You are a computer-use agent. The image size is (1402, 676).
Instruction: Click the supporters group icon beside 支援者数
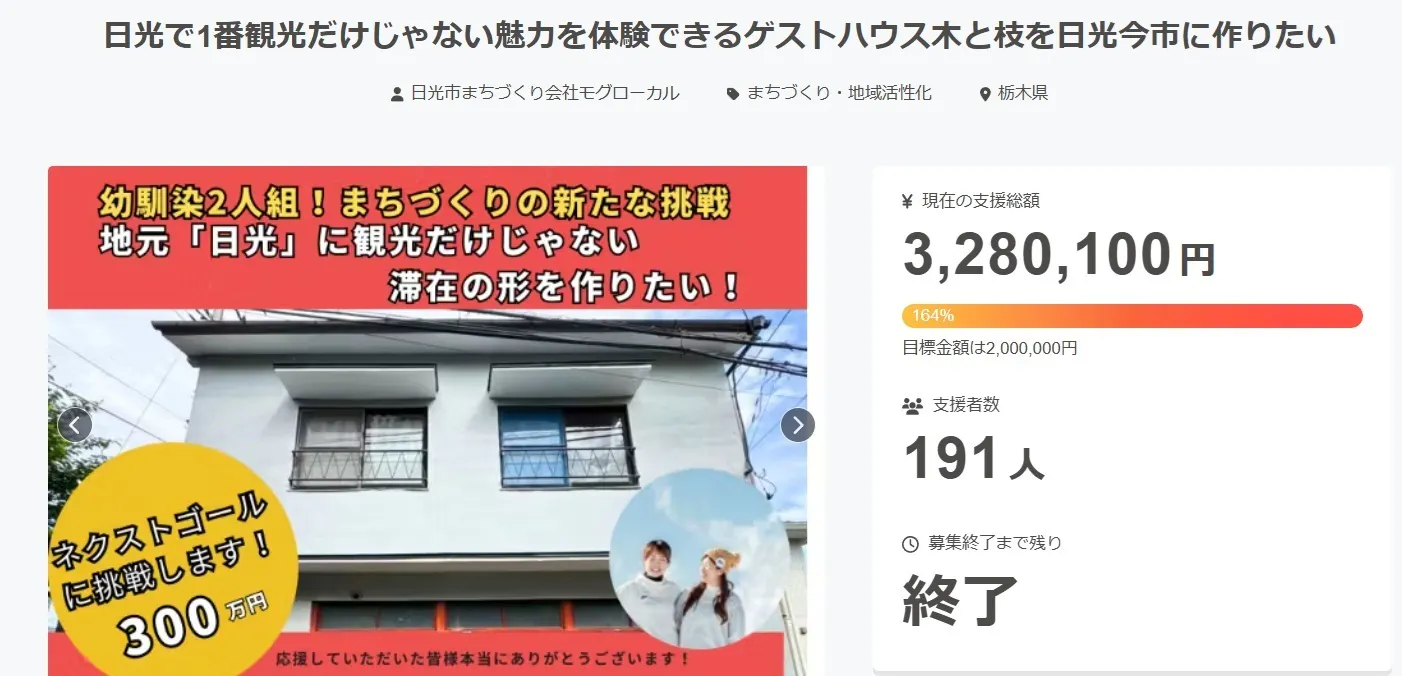pyautogui.click(x=912, y=406)
